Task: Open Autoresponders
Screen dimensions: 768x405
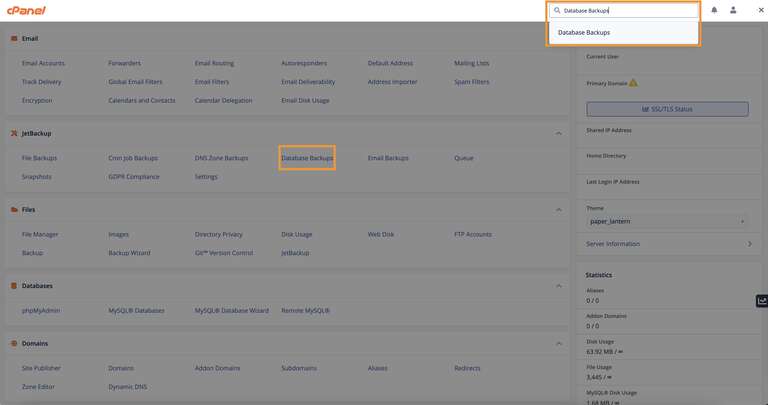Action: click(x=304, y=63)
